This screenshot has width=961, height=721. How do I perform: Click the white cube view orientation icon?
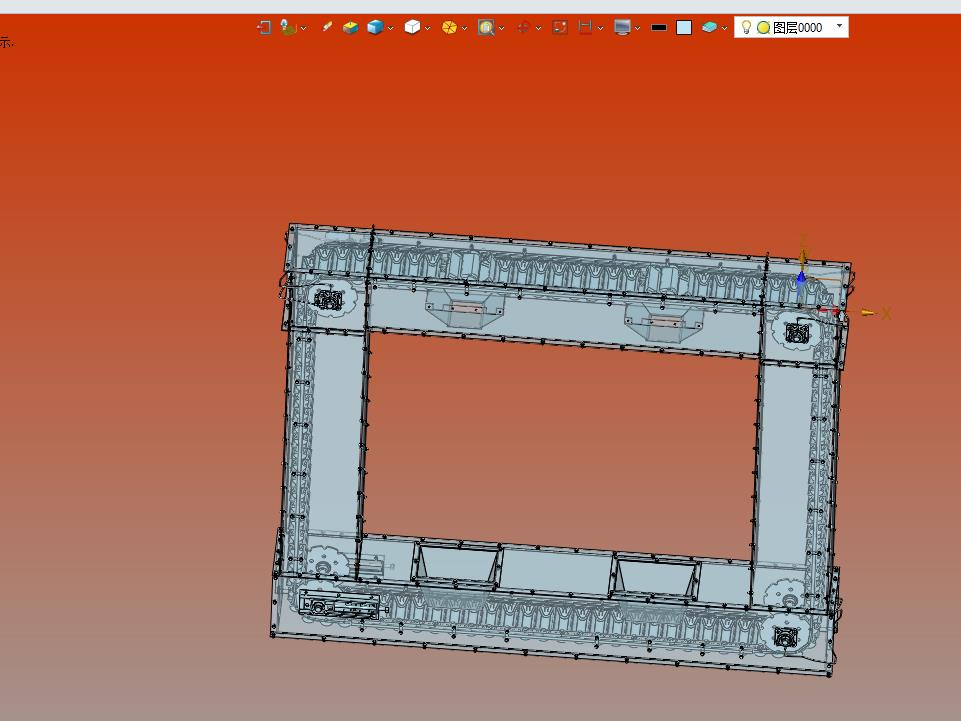[x=412, y=28]
